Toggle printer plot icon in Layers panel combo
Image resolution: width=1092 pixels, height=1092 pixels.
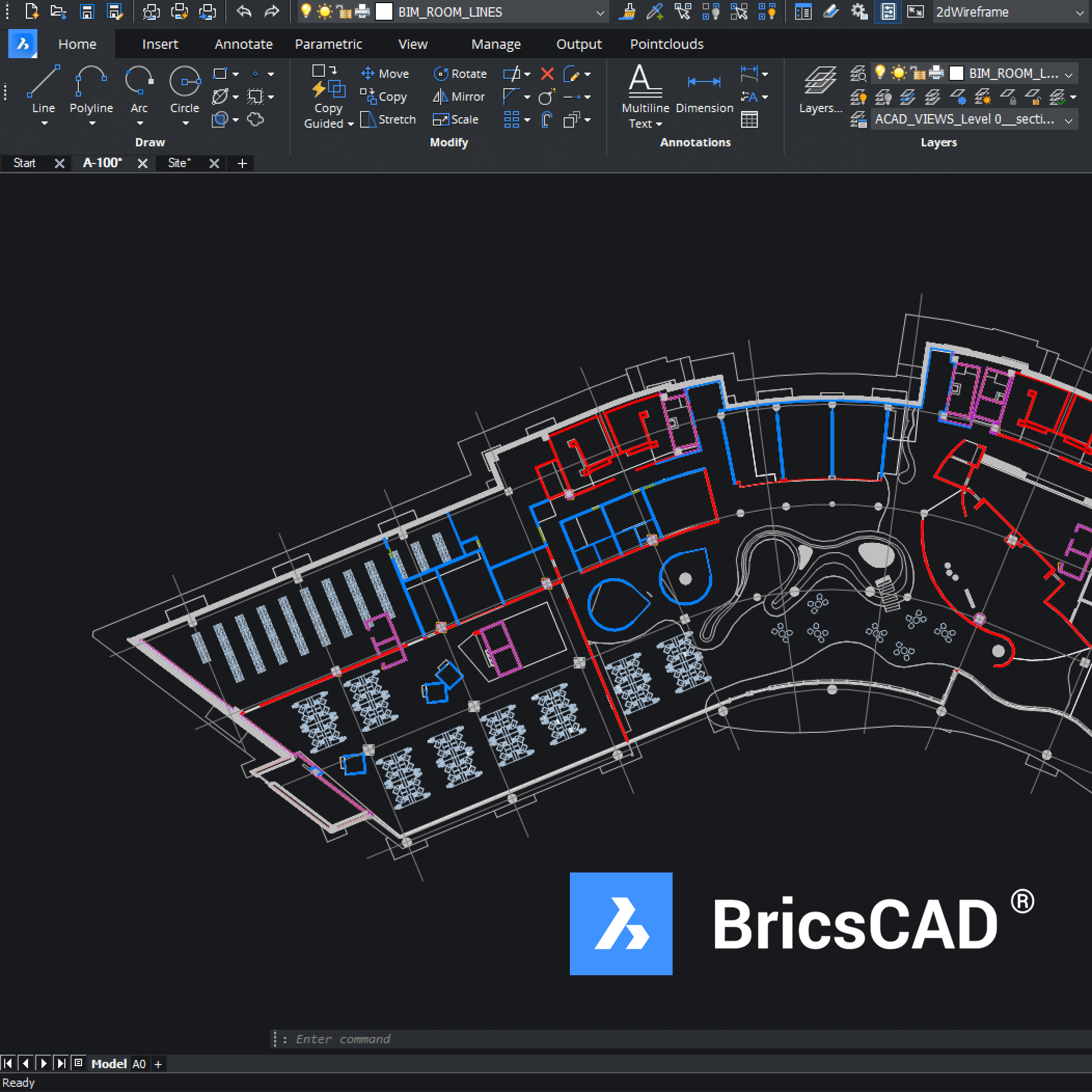pyautogui.click(x=937, y=73)
